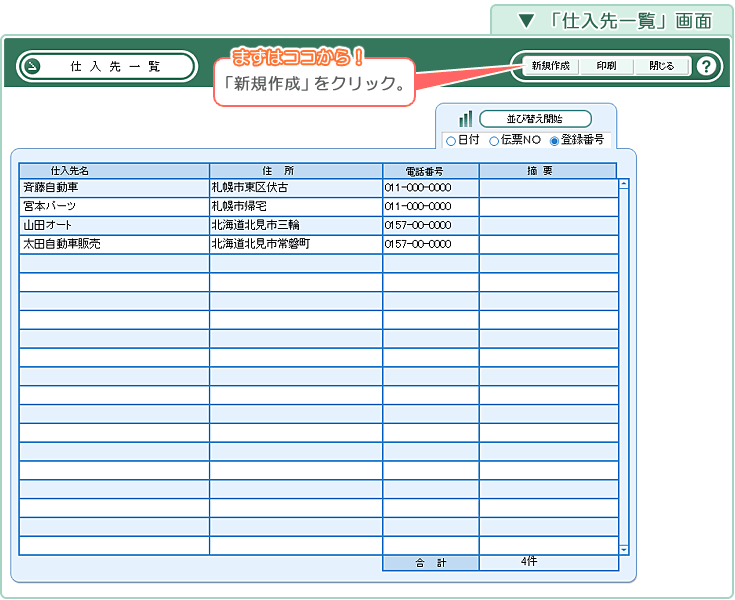Screen dimensions: 735x600
Task: Select the 登録番号 radio button
Action: click(555, 141)
